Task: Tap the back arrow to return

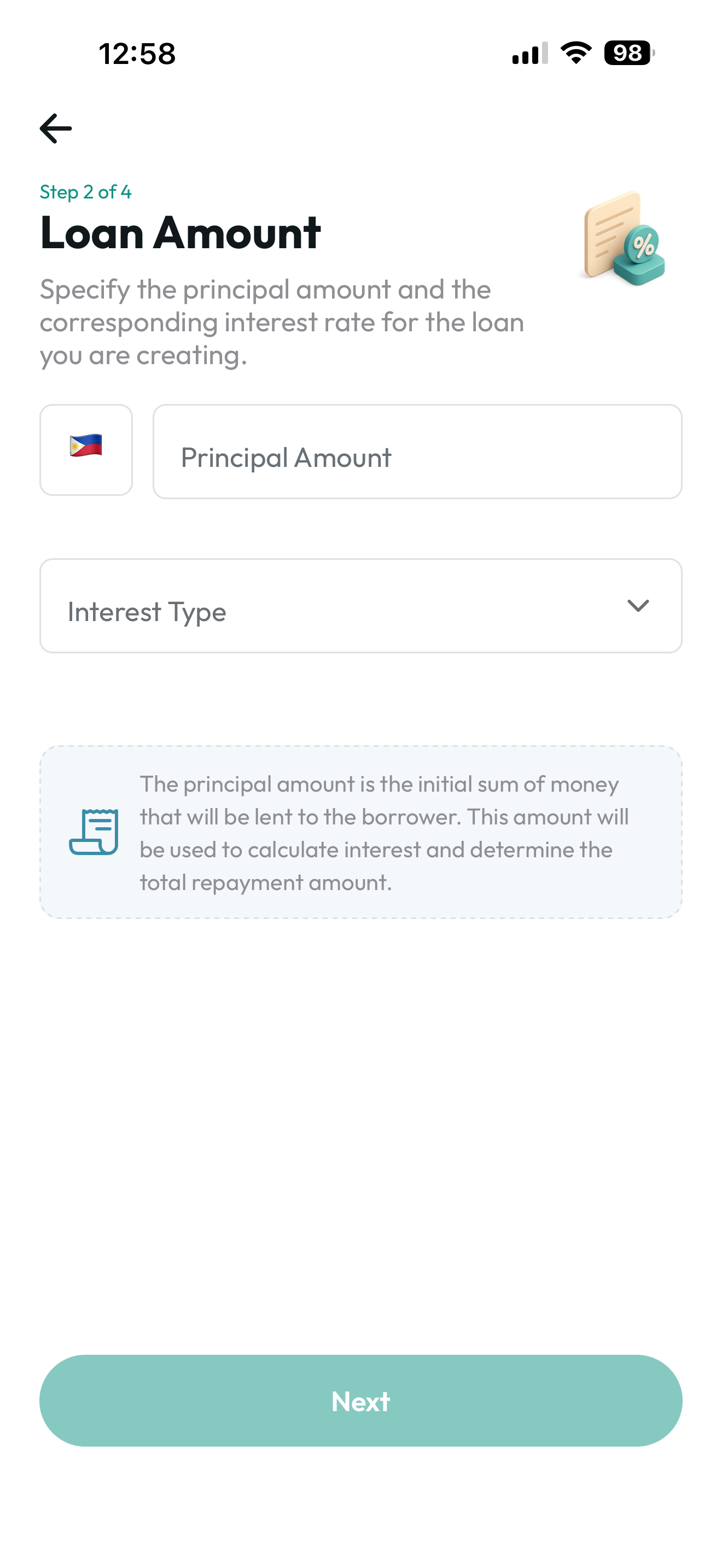Action: click(55, 128)
